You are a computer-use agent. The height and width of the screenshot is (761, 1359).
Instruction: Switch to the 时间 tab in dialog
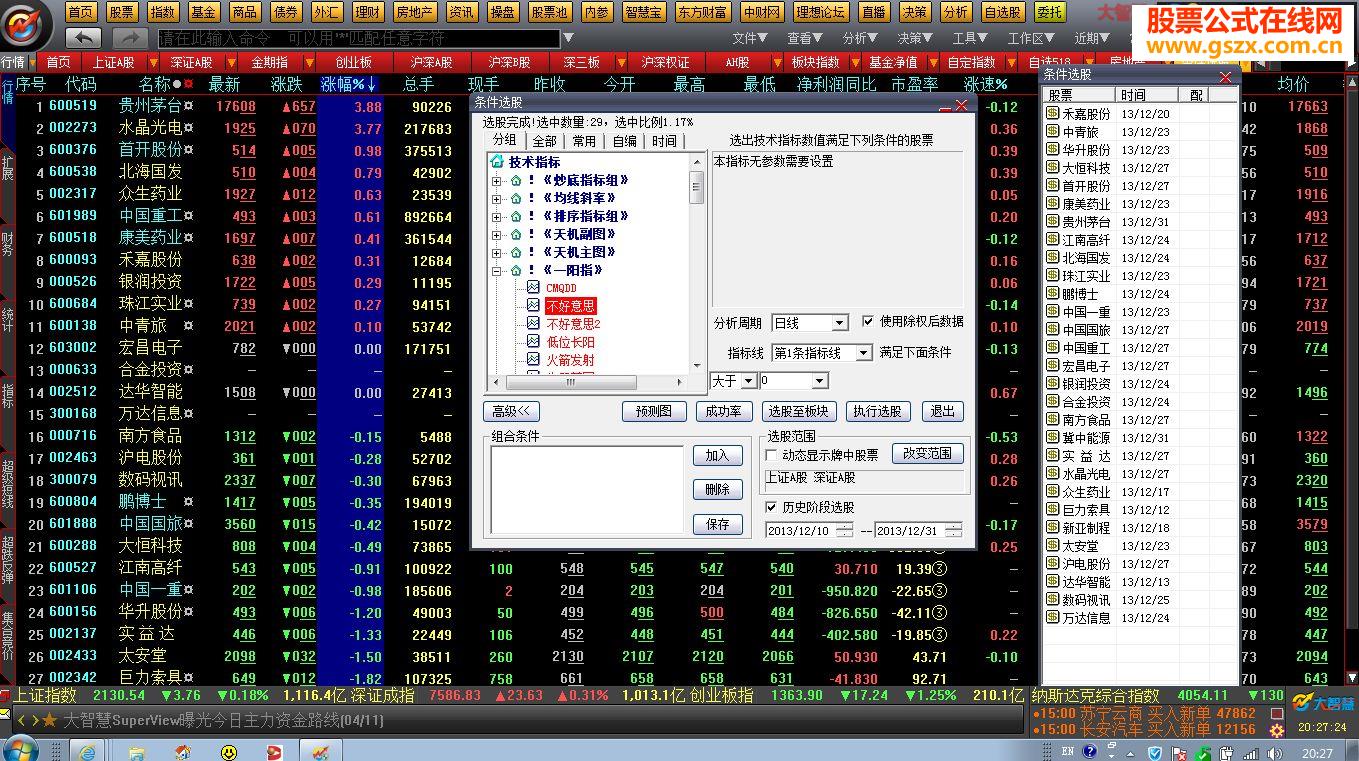pos(664,141)
